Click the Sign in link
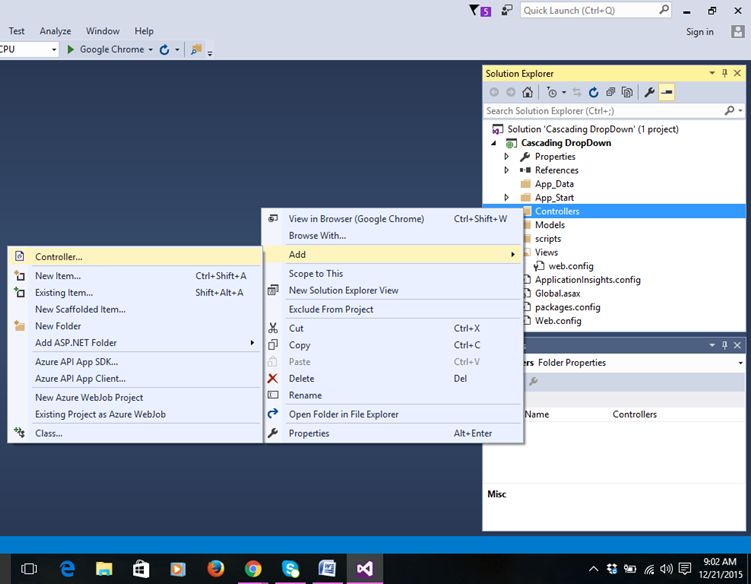 (x=700, y=32)
